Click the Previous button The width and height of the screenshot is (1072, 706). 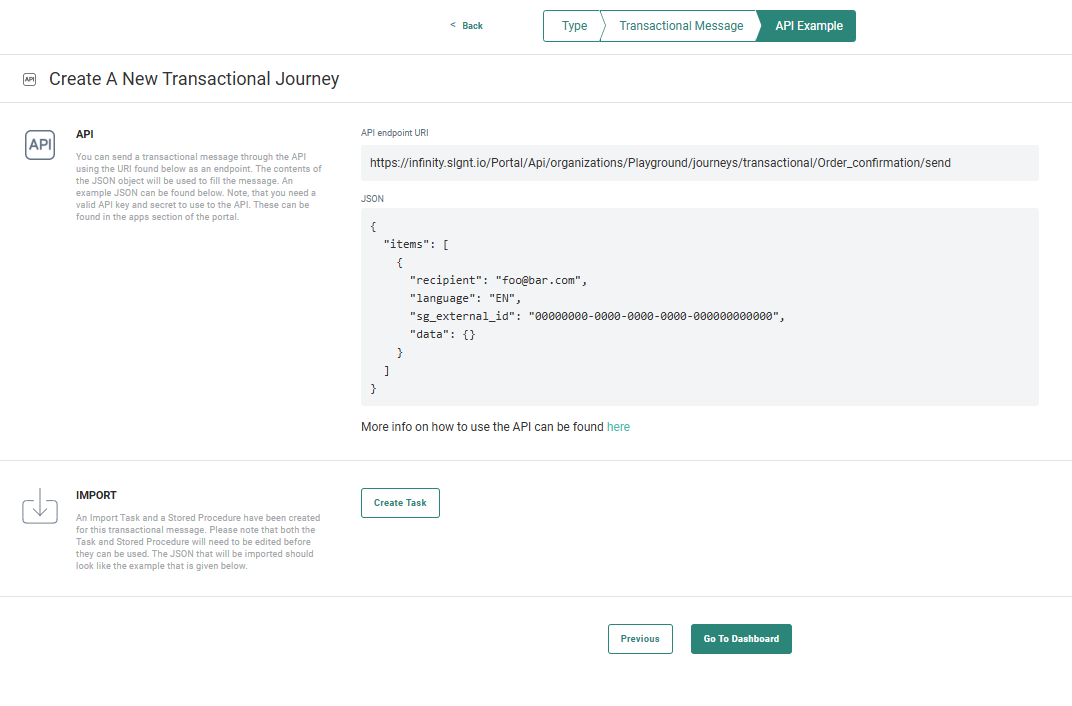[x=640, y=639]
